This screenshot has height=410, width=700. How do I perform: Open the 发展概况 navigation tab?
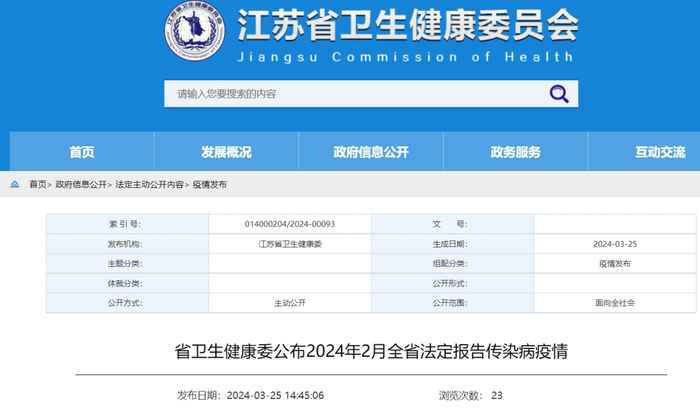click(226, 151)
